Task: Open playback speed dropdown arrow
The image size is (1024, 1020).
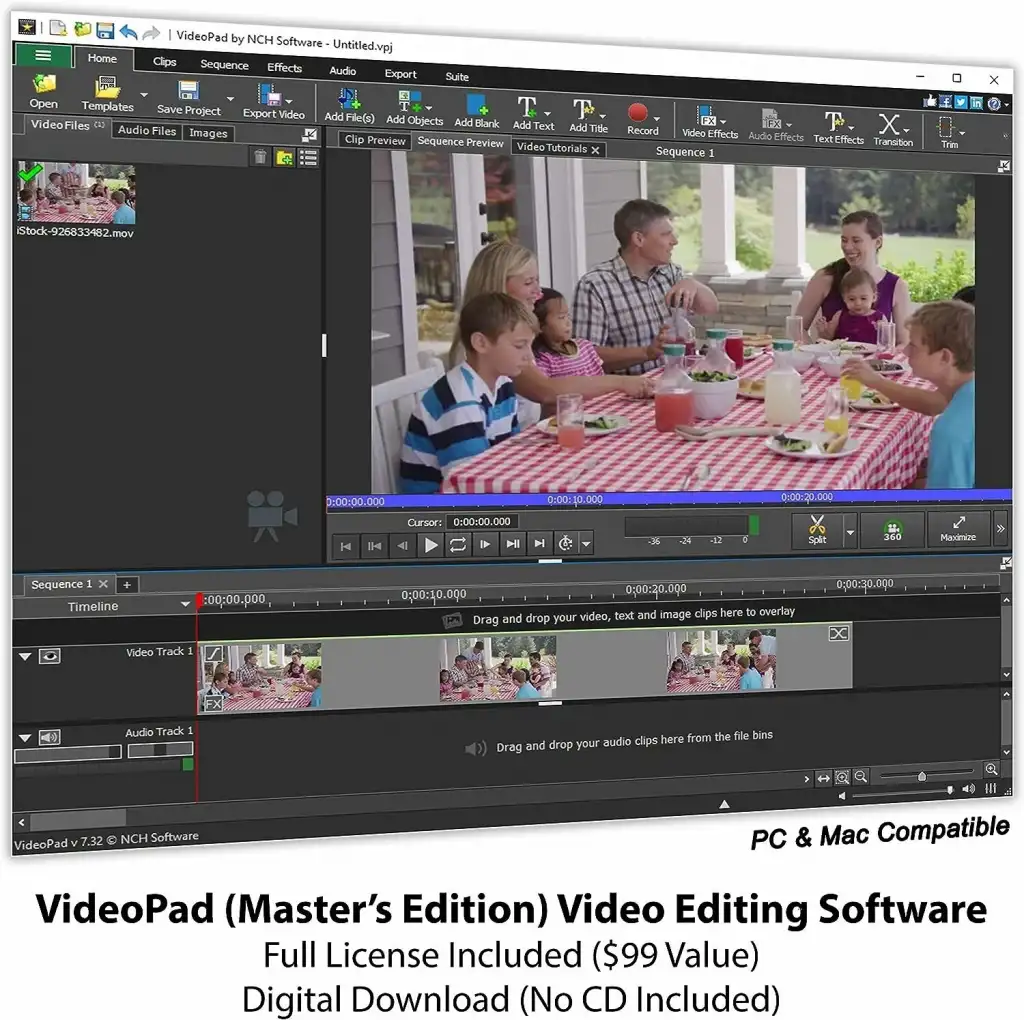Action: (x=586, y=543)
